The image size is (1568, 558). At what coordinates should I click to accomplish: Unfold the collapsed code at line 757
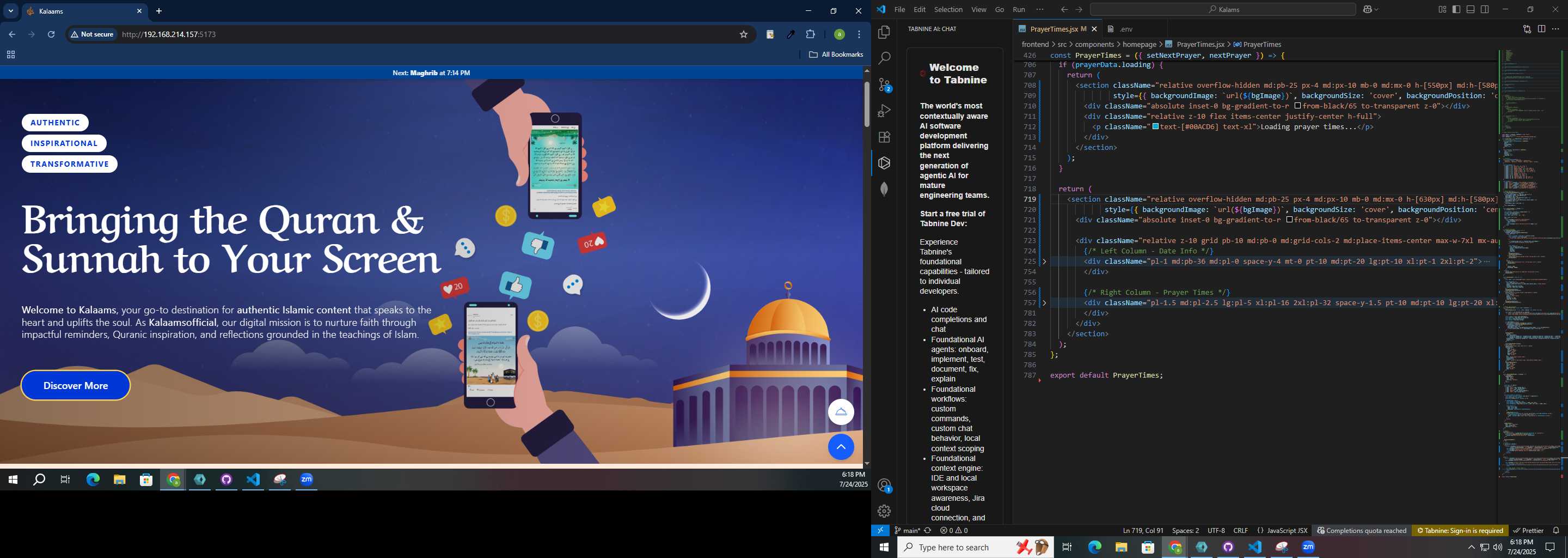pos(1045,303)
